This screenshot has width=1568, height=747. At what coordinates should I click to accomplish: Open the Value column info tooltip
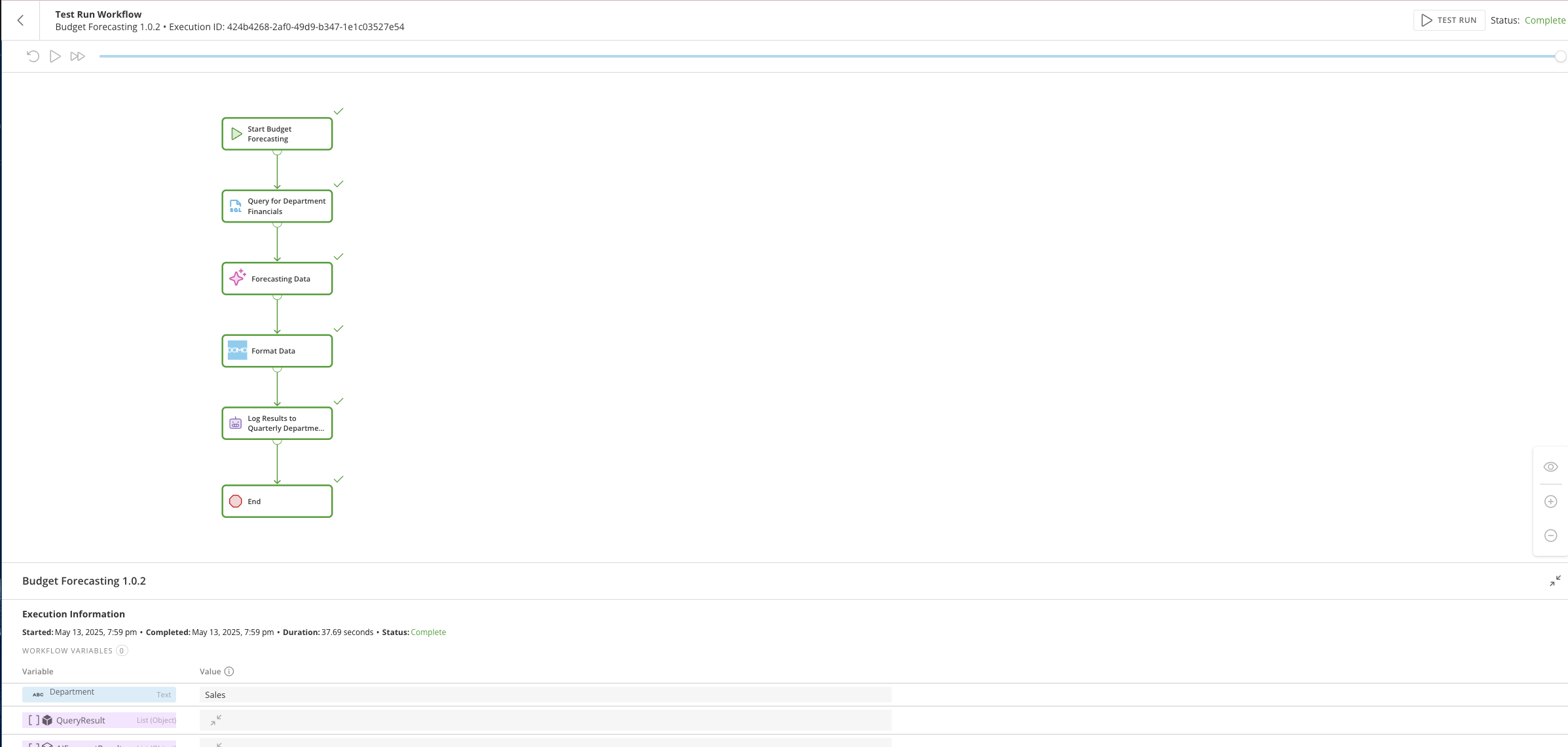(x=228, y=671)
